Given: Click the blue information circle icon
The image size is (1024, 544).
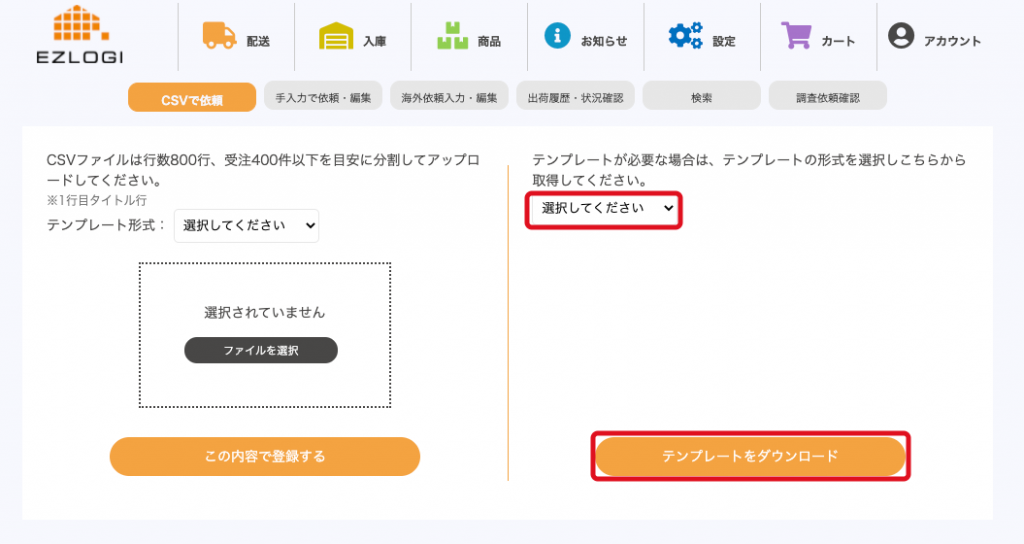Looking at the screenshot, I should click(557, 35).
